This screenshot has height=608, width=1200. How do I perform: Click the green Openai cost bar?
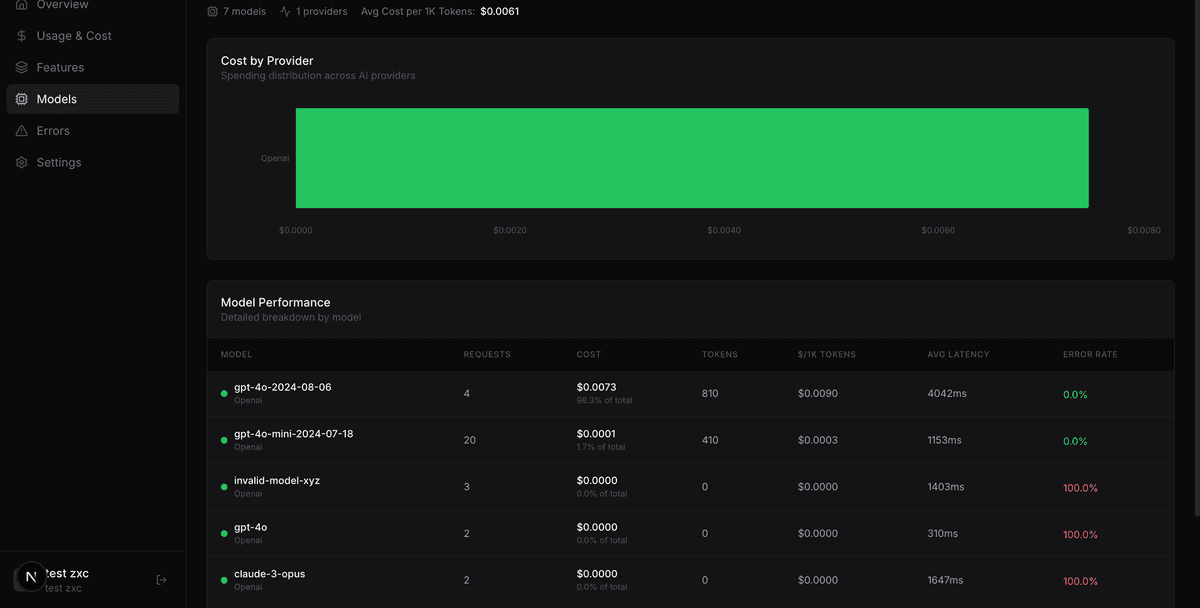(x=691, y=158)
